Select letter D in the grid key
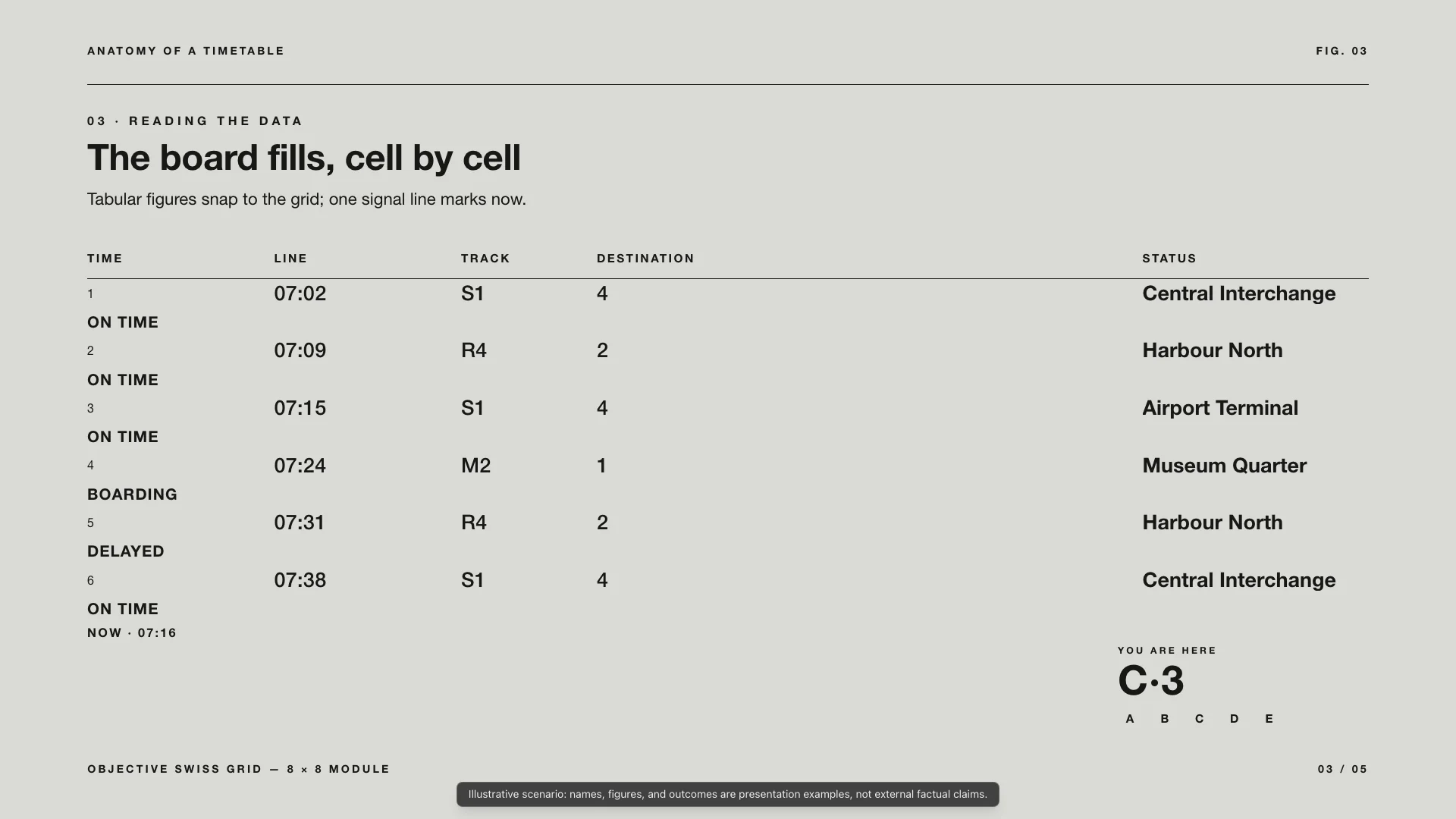The image size is (1456, 819). tap(1235, 719)
